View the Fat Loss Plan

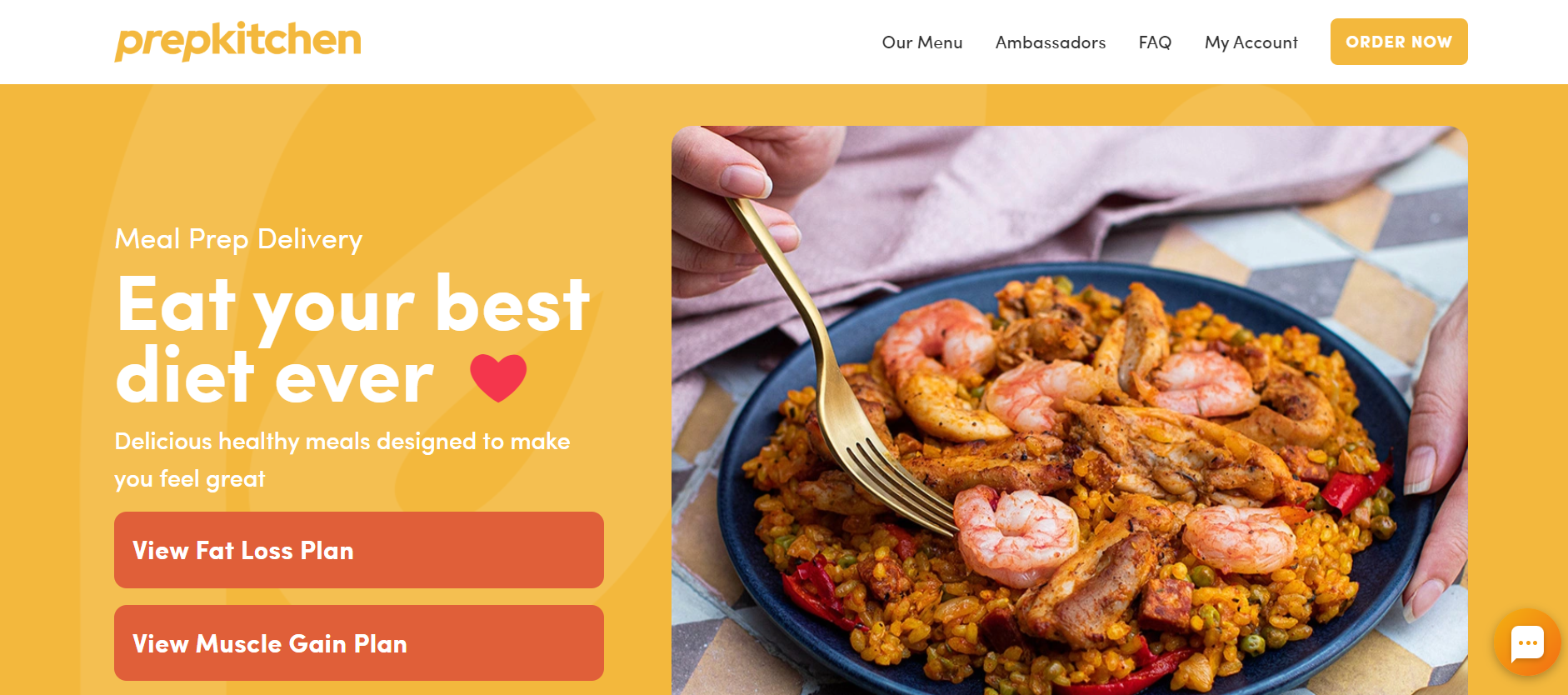tap(359, 550)
